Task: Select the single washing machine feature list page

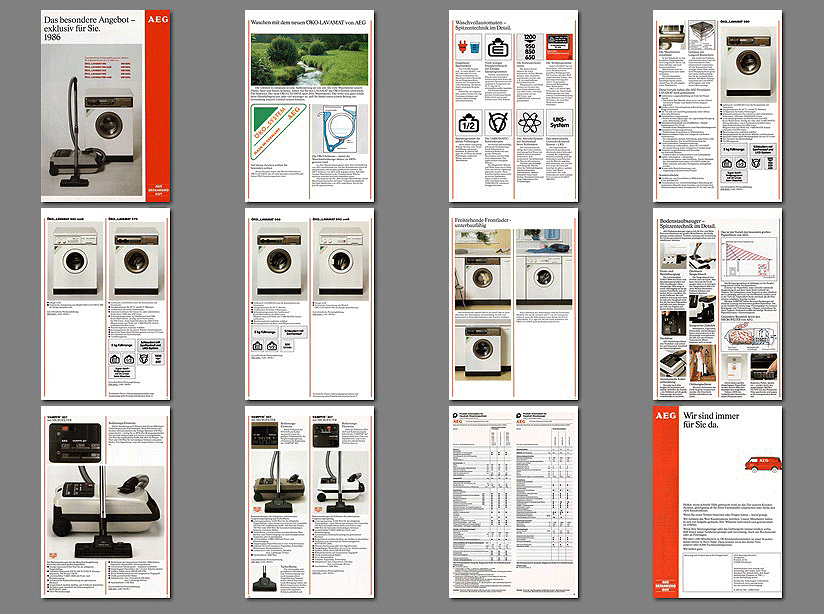Action: point(717,106)
